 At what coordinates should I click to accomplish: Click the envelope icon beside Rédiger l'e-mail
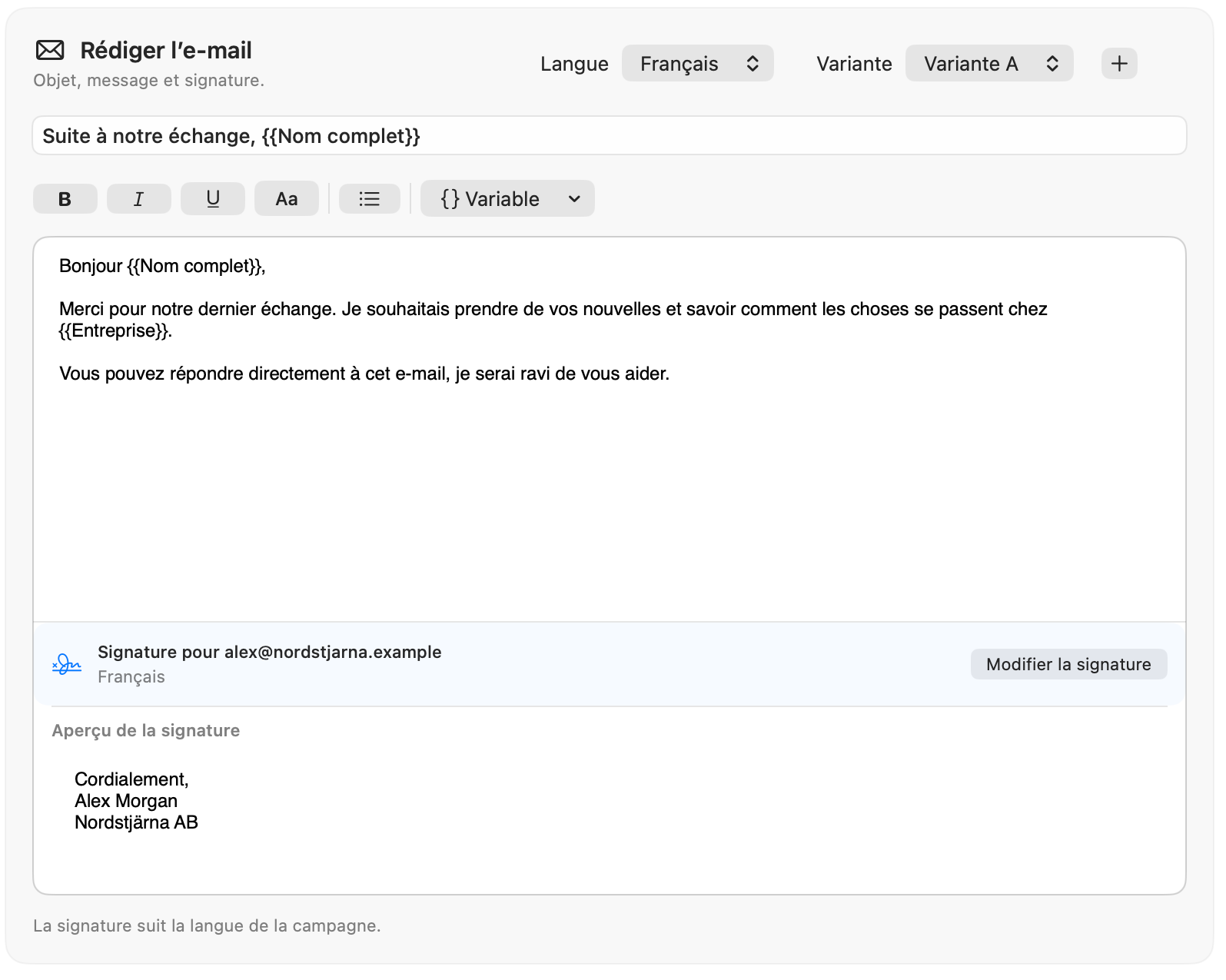pyautogui.click(x=51, y=51)
